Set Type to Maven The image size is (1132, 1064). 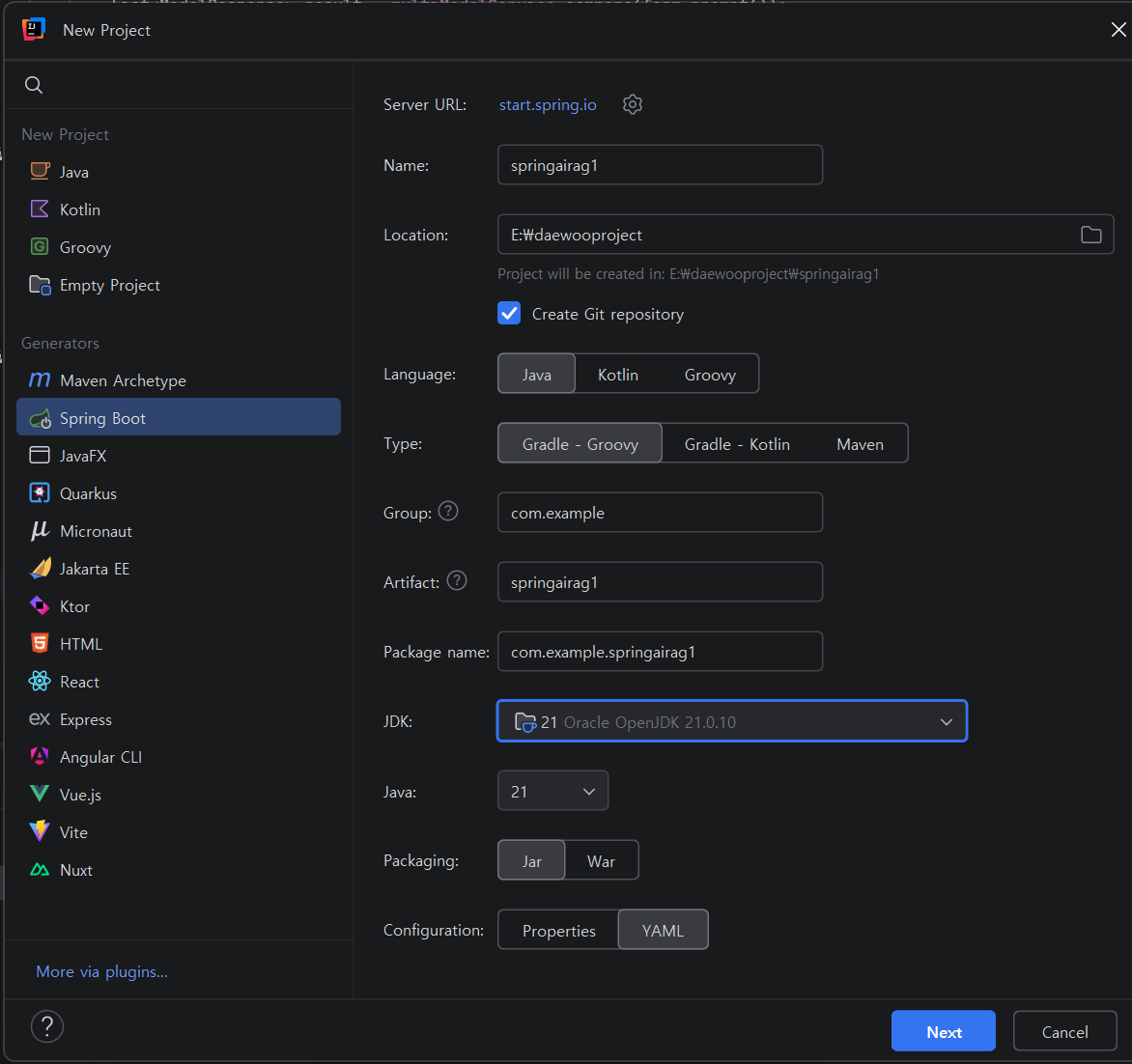(x=860, y=443)
